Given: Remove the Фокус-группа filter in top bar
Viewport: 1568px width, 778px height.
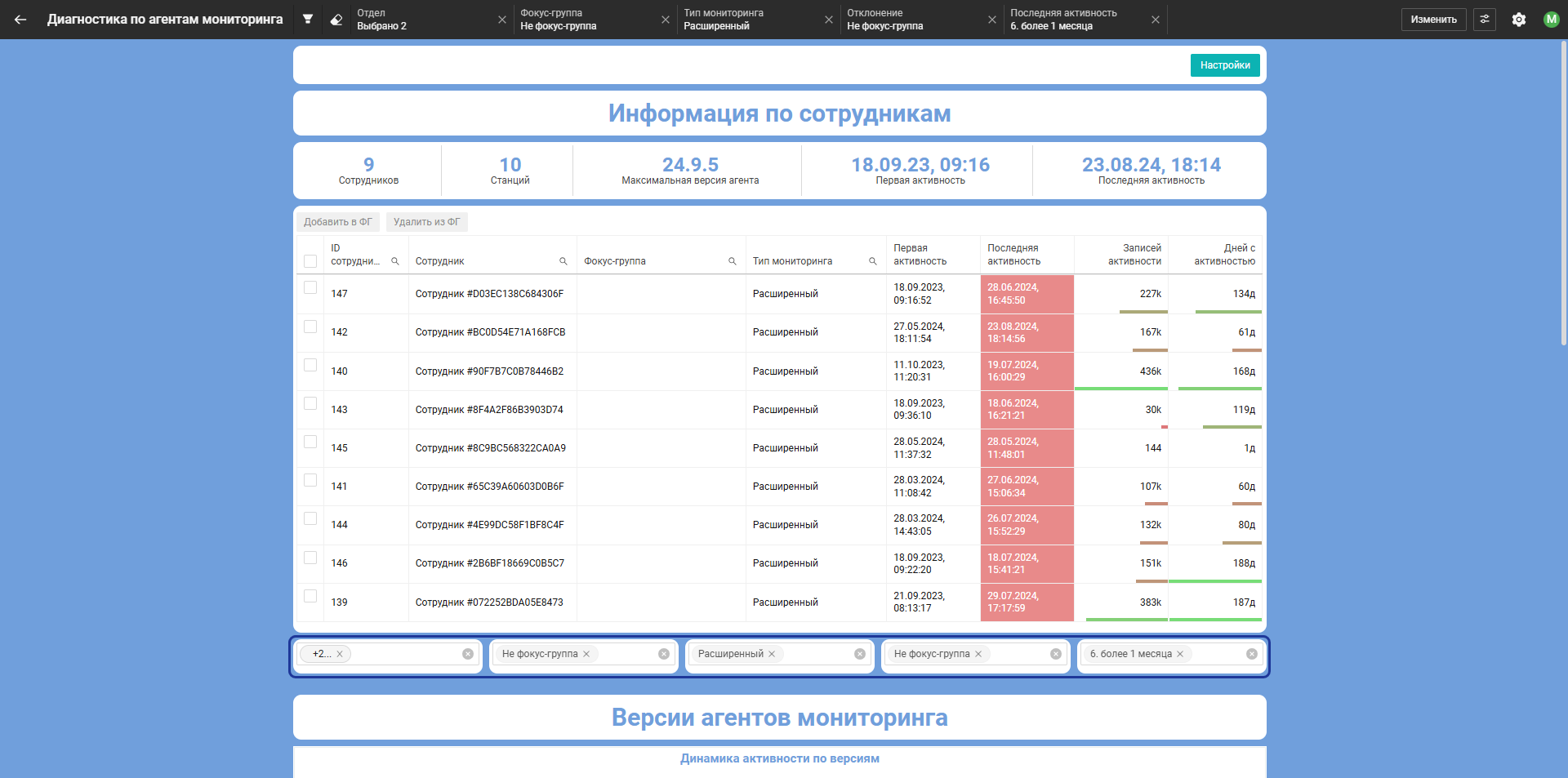Looking at the screenshot, I should coord(666,20).
